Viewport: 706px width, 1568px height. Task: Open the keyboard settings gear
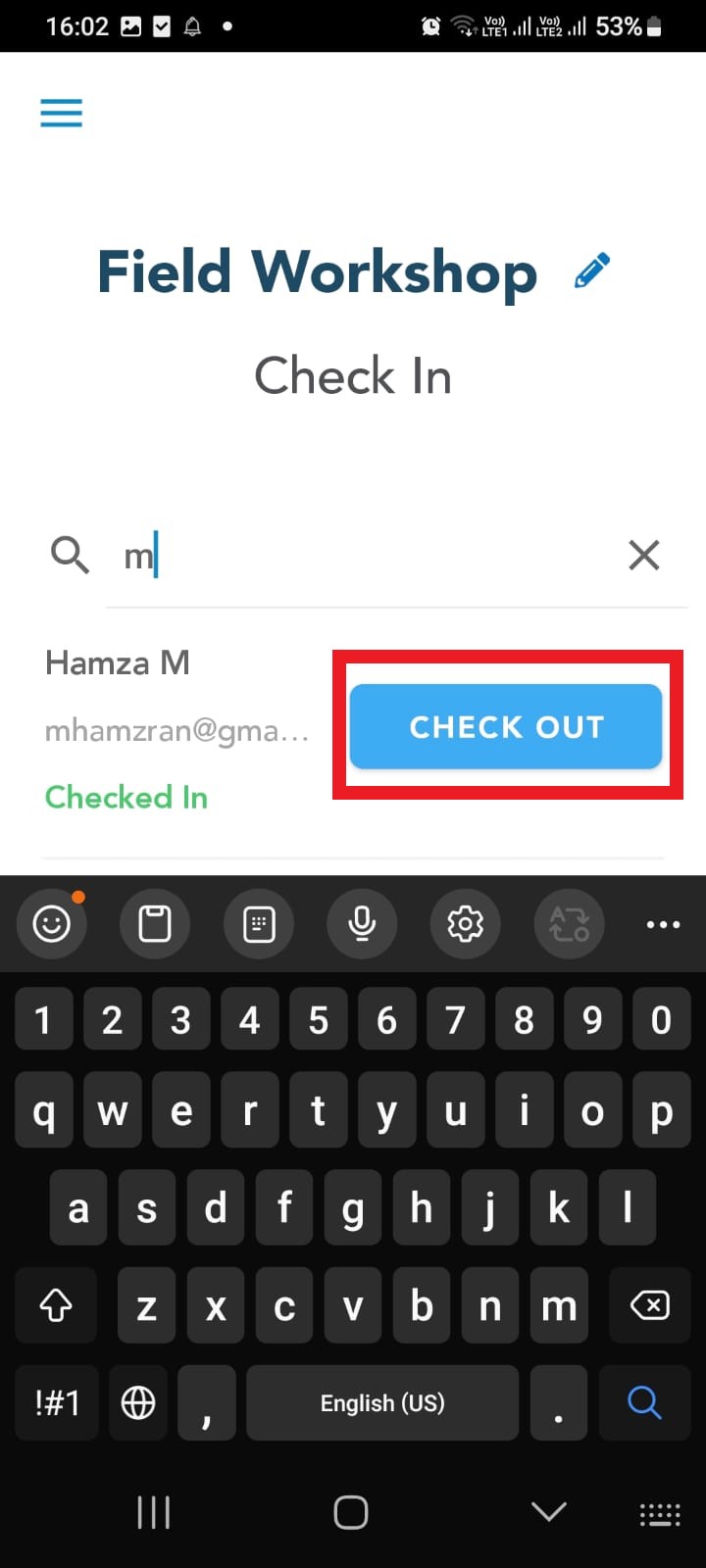click(465, 923)
